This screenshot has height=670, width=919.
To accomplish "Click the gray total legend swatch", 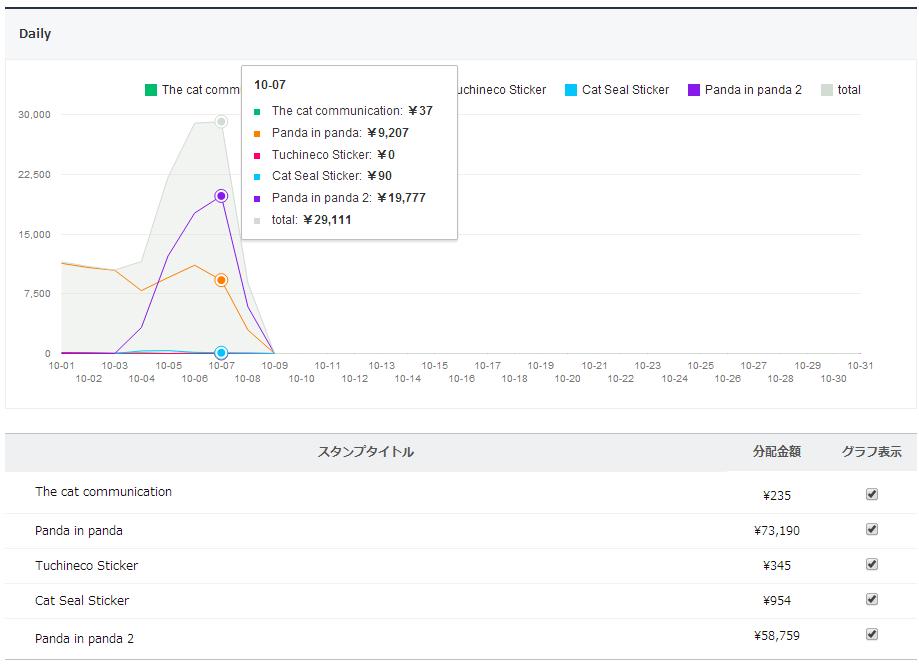I will point(827,90).
